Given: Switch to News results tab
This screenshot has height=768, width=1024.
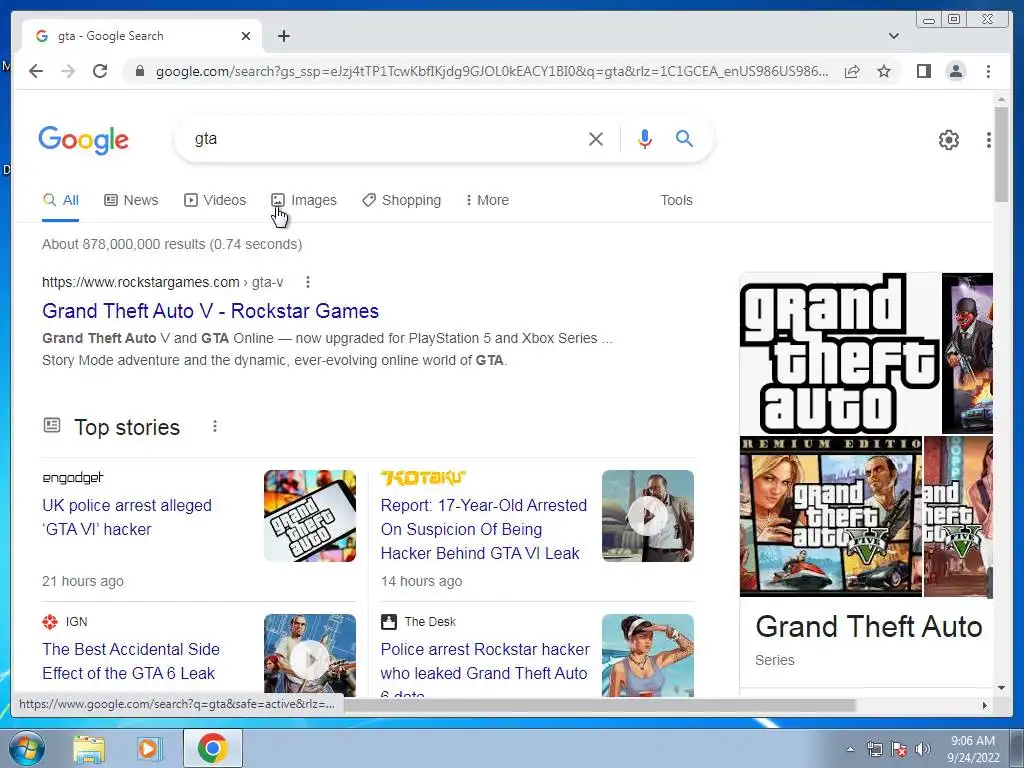Looking at the screenshot, I should (131, 200).
